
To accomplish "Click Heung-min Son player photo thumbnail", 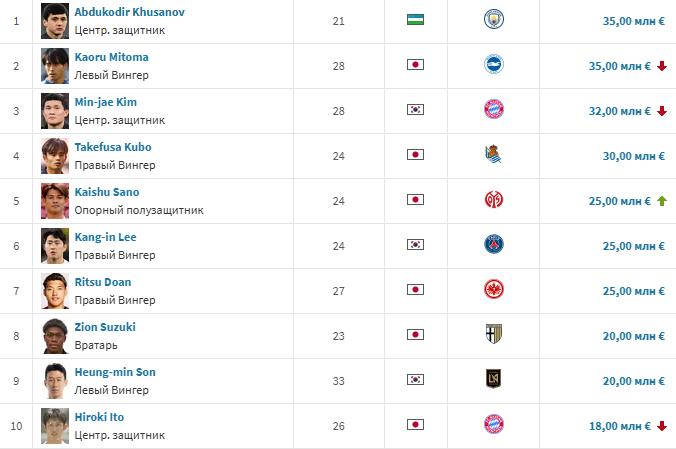I will point(54,380).
